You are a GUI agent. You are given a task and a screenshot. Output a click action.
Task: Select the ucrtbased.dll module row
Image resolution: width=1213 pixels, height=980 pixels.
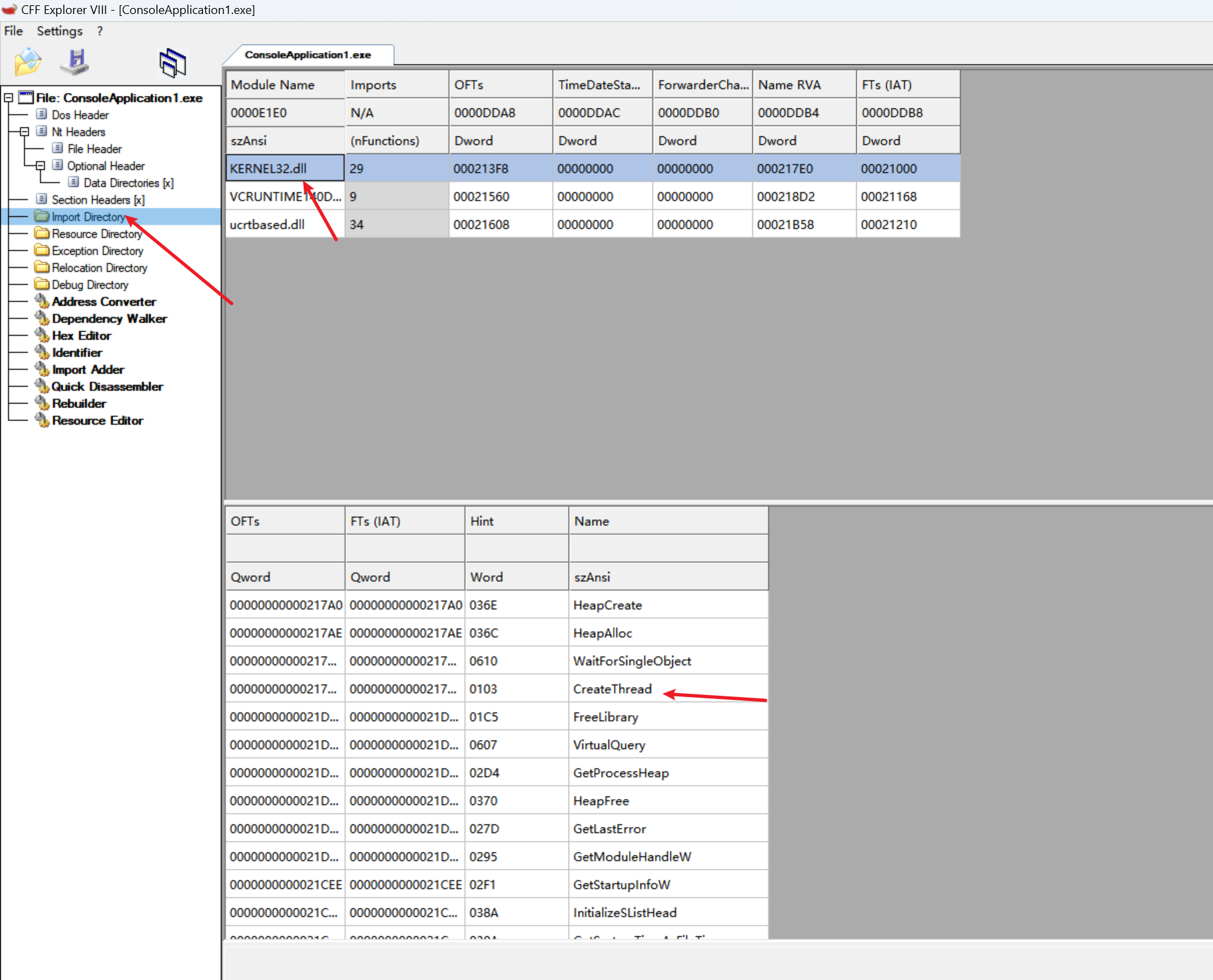(268, 224)
